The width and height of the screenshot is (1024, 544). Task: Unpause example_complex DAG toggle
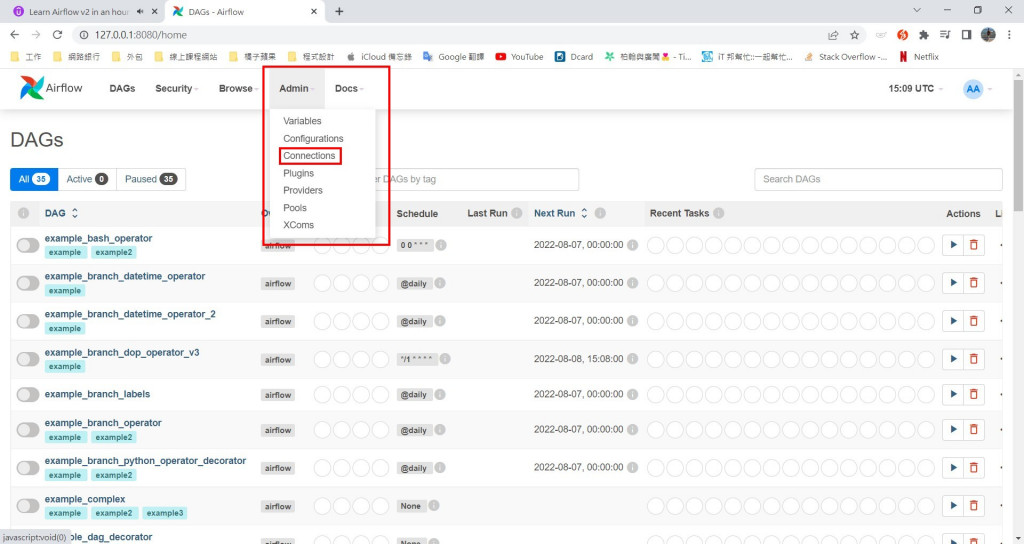tap(28, 505)
